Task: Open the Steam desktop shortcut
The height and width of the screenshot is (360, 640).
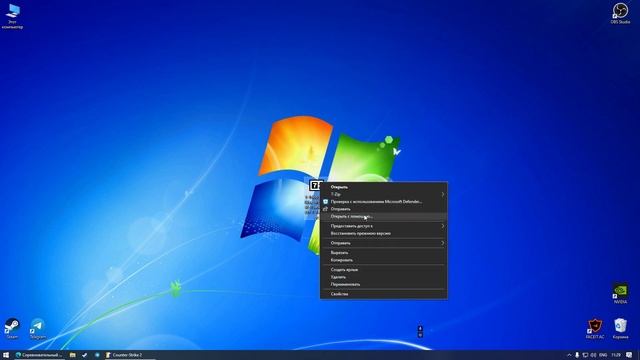Action: click(x=12, y=329)
